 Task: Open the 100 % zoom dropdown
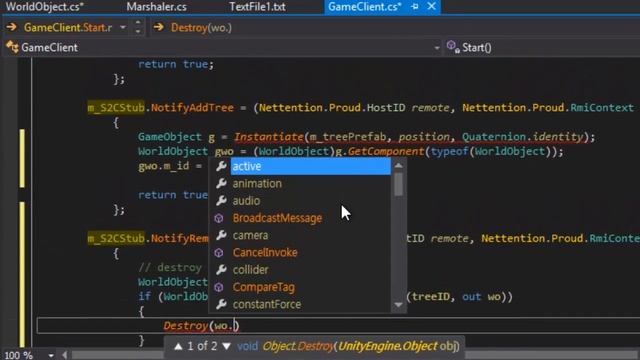51,356
